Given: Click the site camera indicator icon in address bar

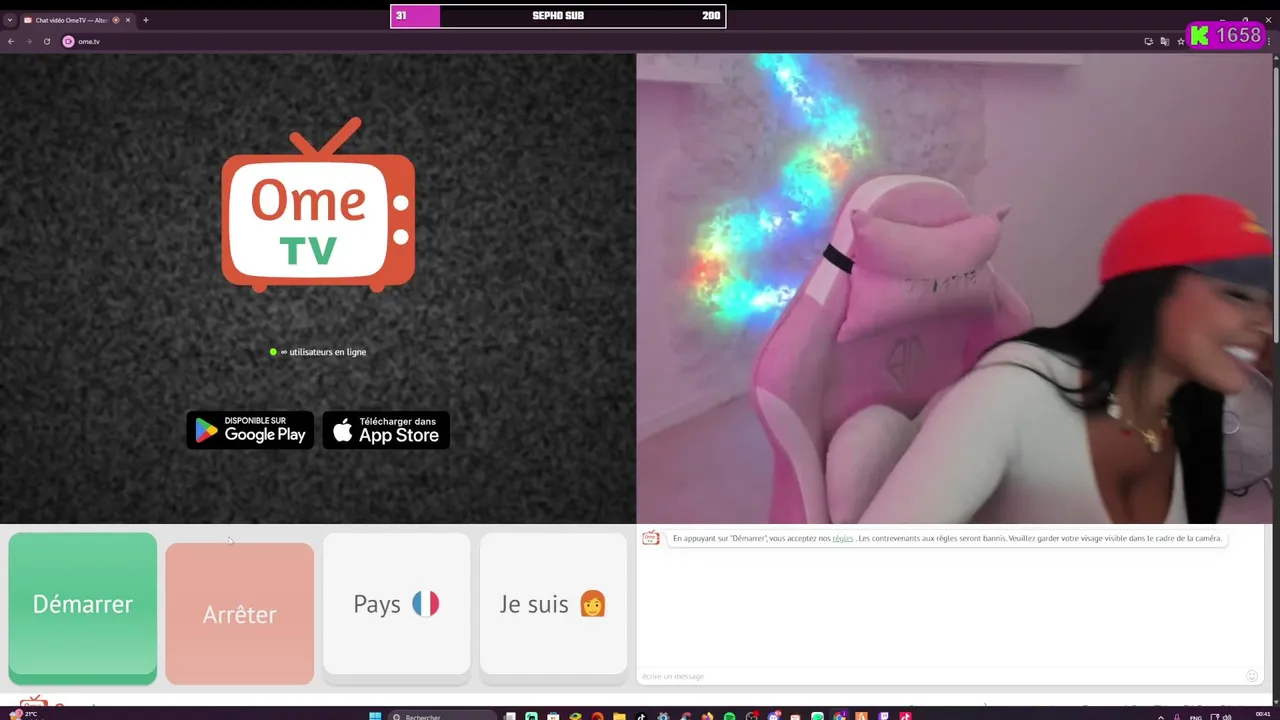Looking at the screenshot, I should (x=68, y=41).
